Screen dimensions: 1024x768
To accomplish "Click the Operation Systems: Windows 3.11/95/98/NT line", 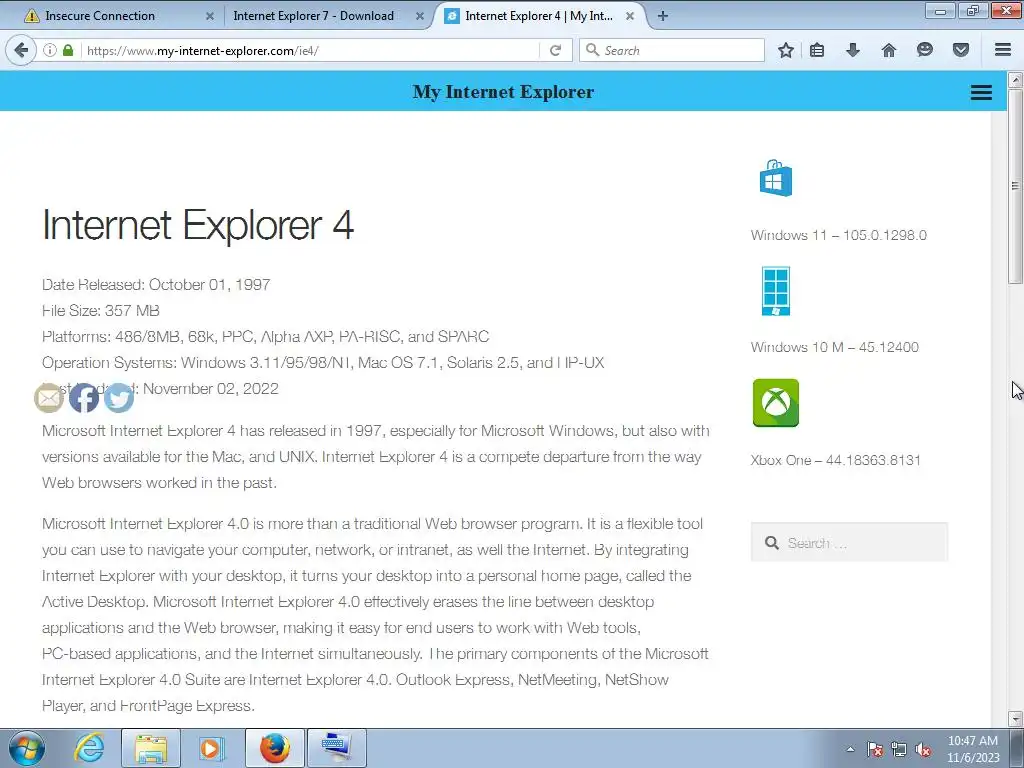I will (323, 362).
